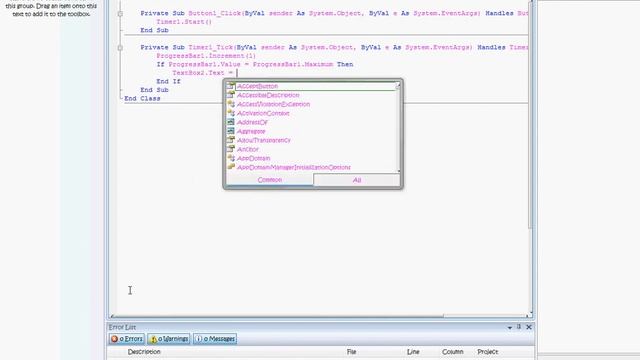
Task: Sort Error List by Line column
Action: (413, 351)
